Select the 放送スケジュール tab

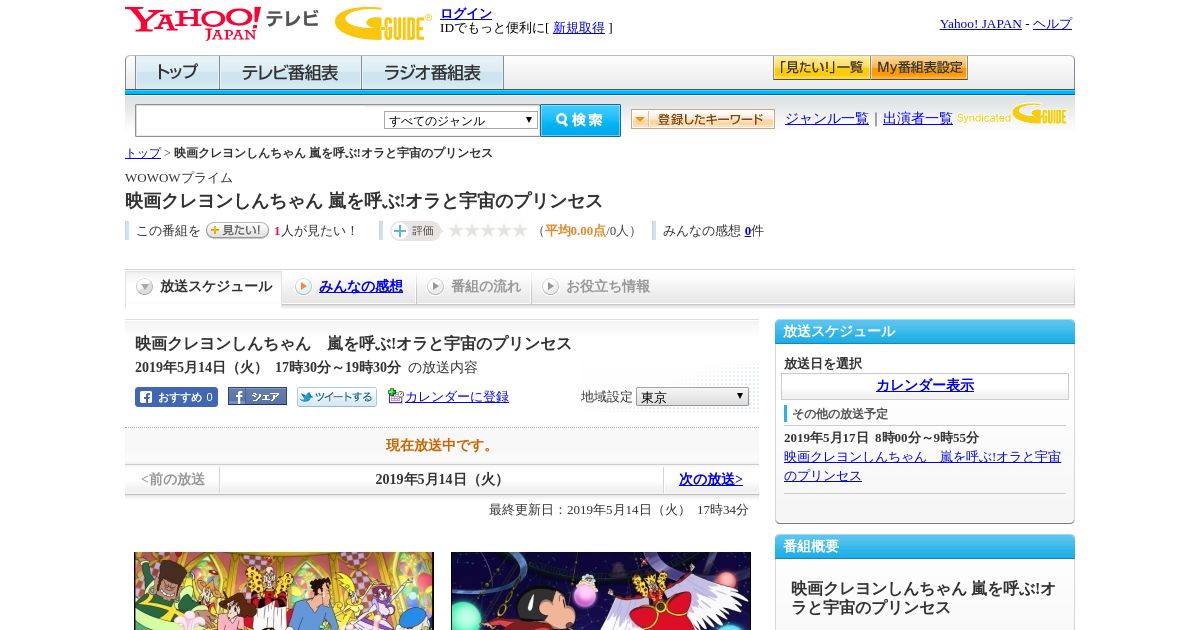204,287
